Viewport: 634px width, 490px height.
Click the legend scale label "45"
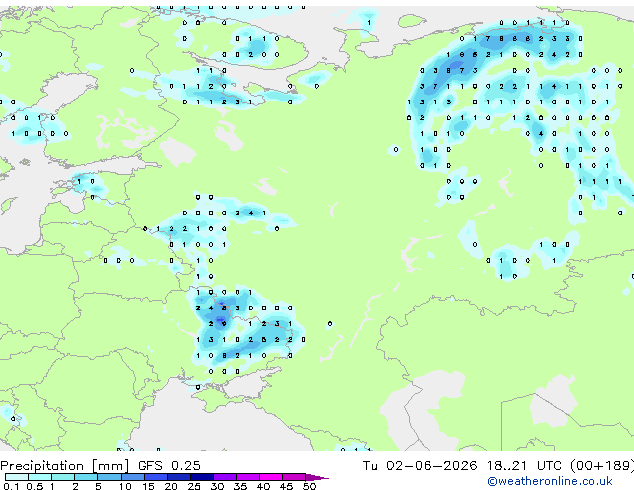coord(286,486)
